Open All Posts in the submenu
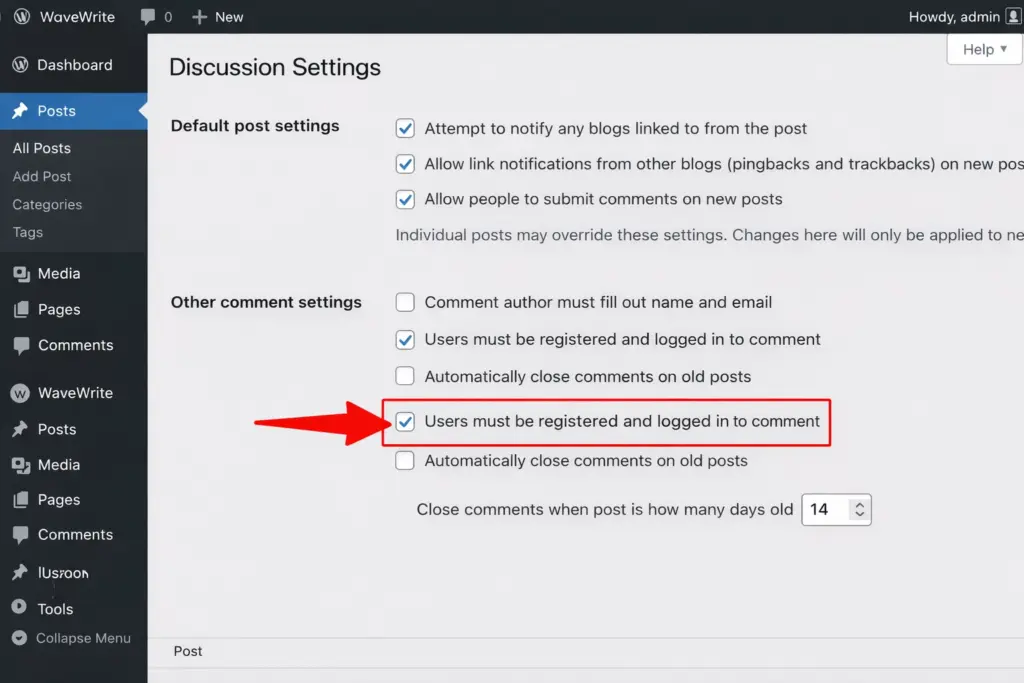Viewport: 1024px width, 683px height. pyautogui.click(x=42, y=148)
